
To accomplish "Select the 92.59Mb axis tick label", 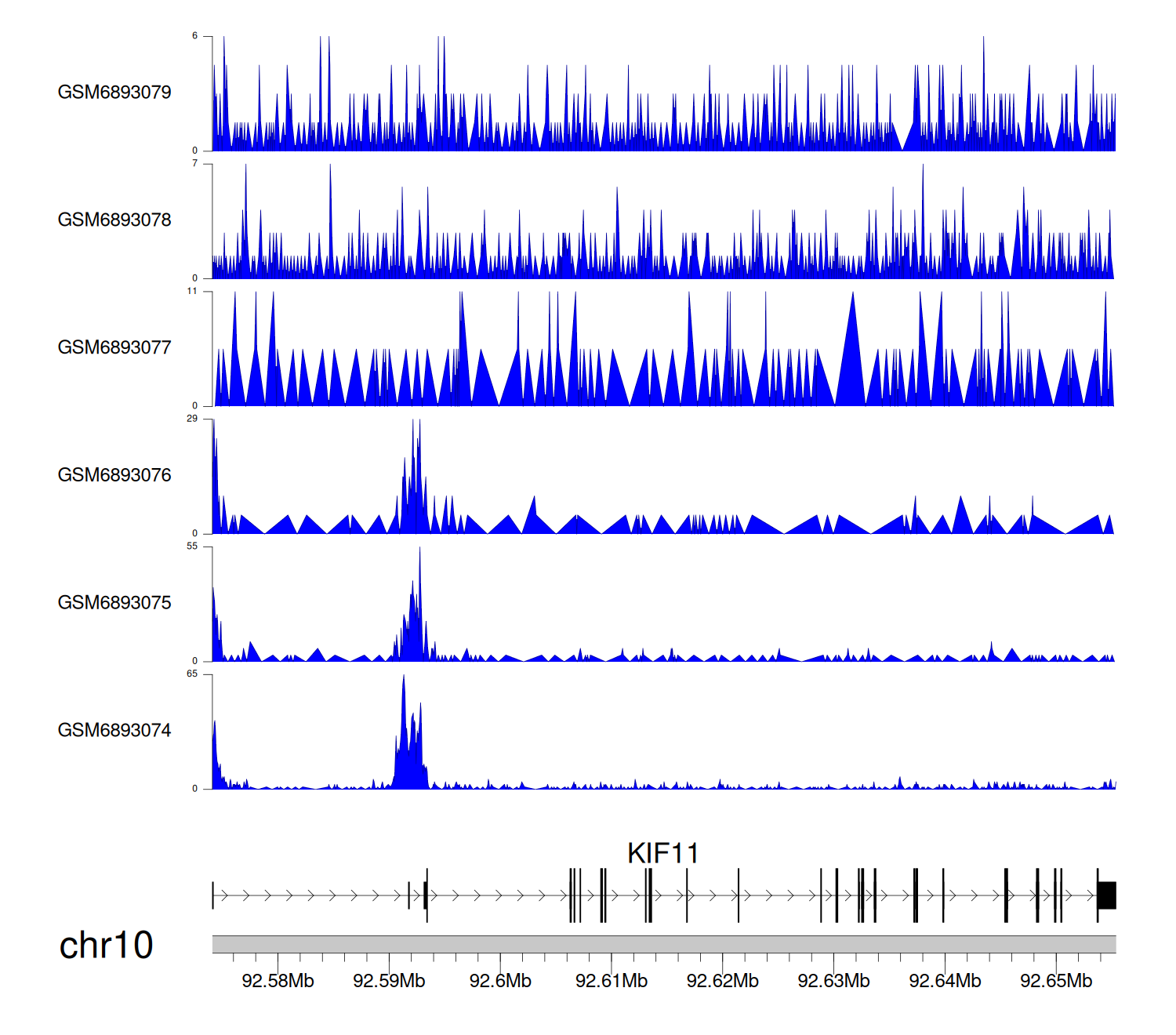I will (x=389, y=981).
